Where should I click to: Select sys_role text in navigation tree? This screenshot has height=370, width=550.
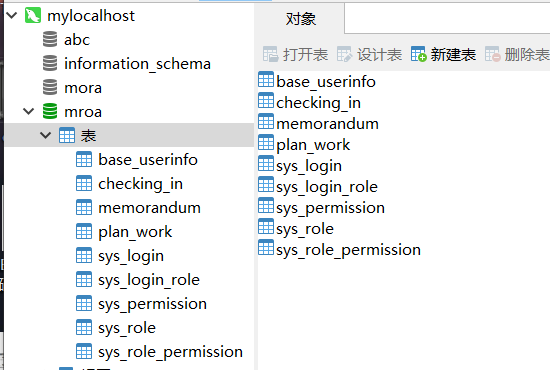127,328
